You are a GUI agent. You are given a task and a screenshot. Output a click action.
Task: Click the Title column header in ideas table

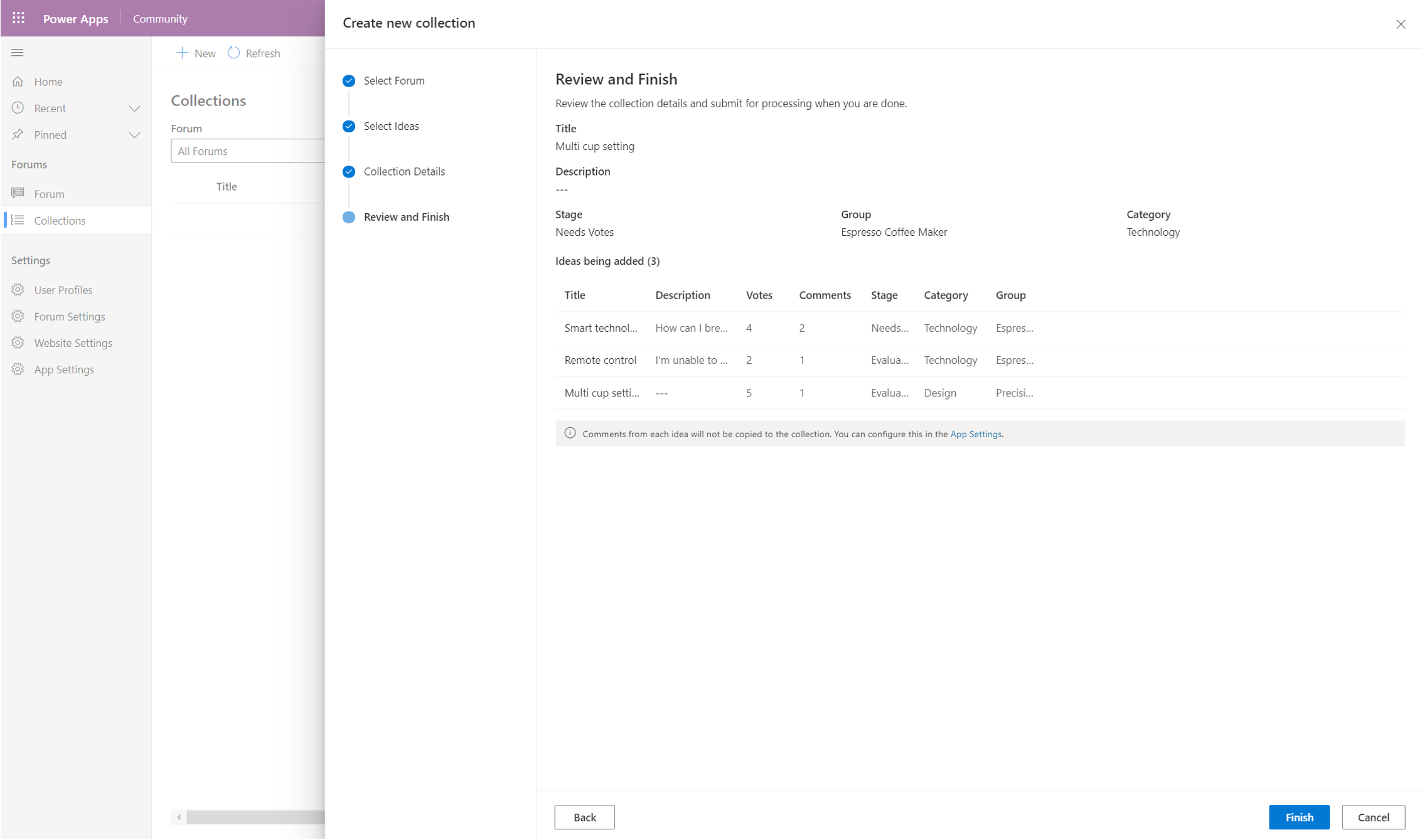573,294
